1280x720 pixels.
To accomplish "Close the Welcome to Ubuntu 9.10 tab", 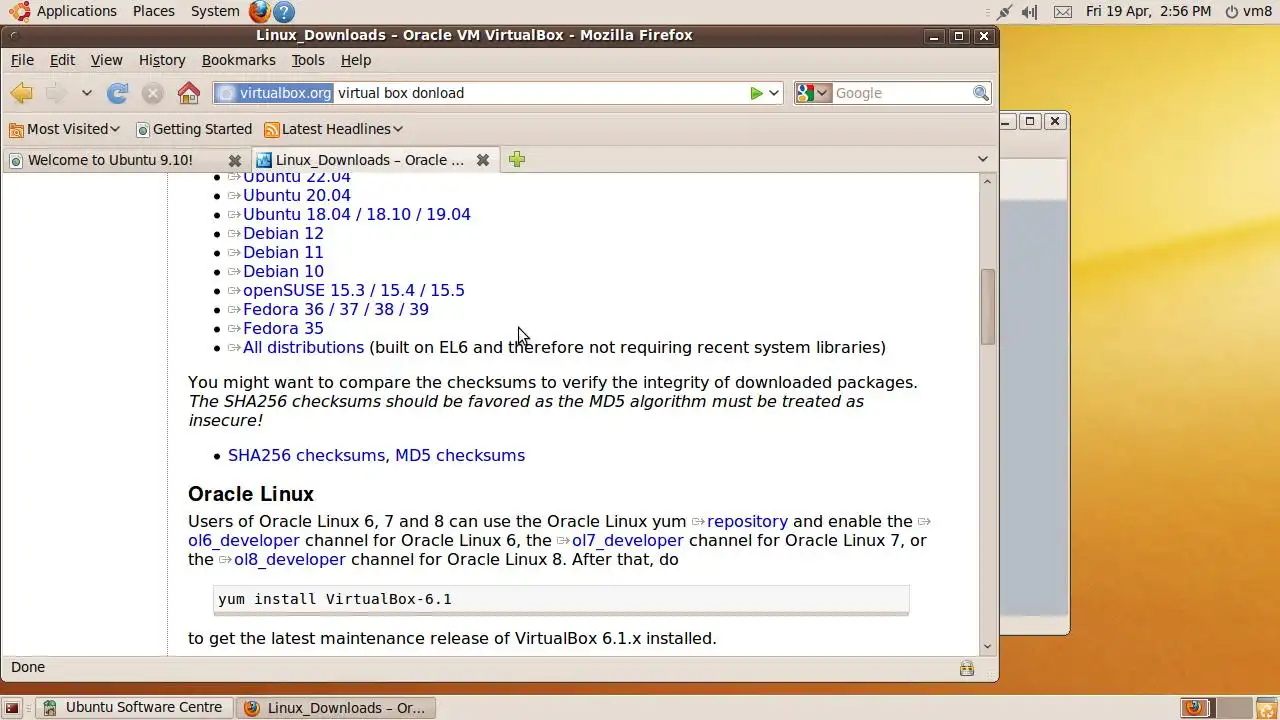I will [x=234, y=161].
